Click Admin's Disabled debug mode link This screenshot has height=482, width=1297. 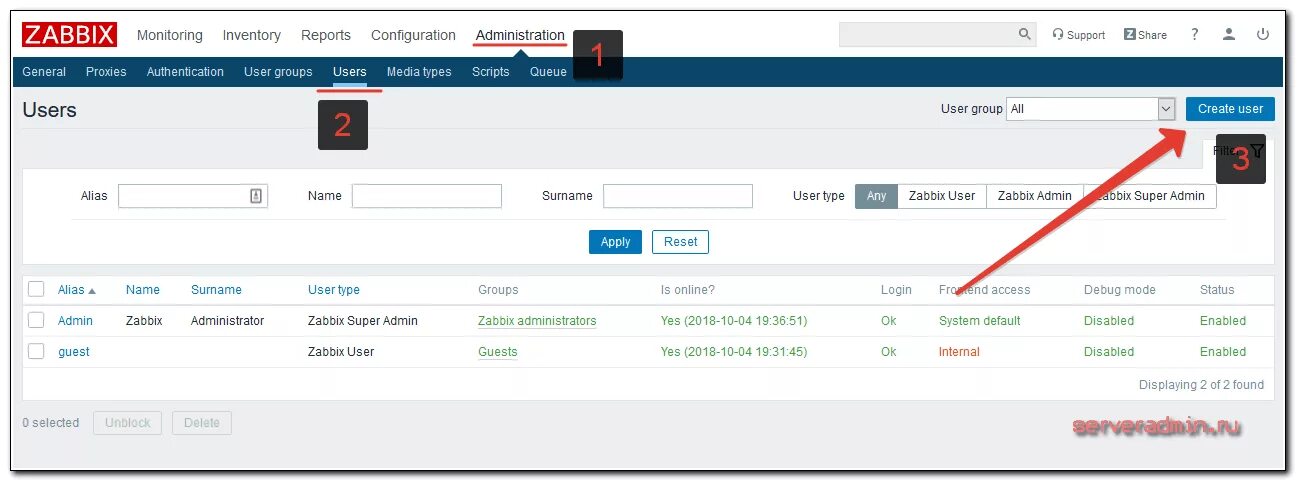1109,321
